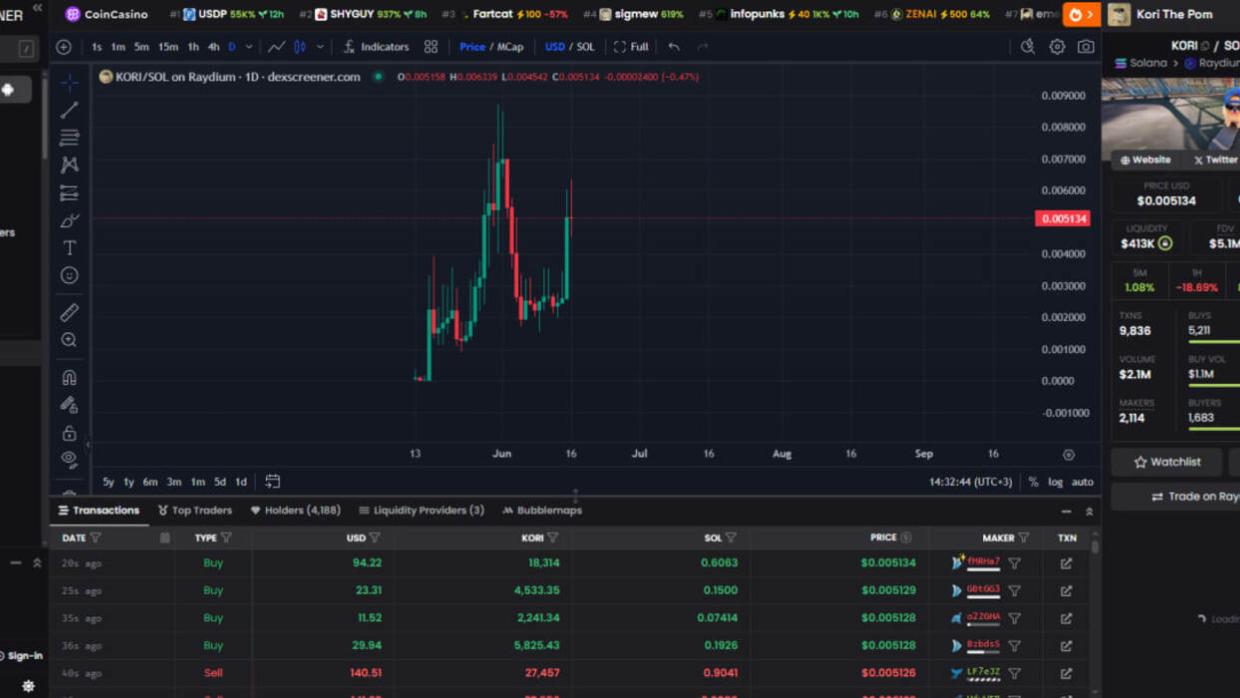Open the Top Traders tab
This screenshot has height=698, width=1240.
[x=195, y=510]
